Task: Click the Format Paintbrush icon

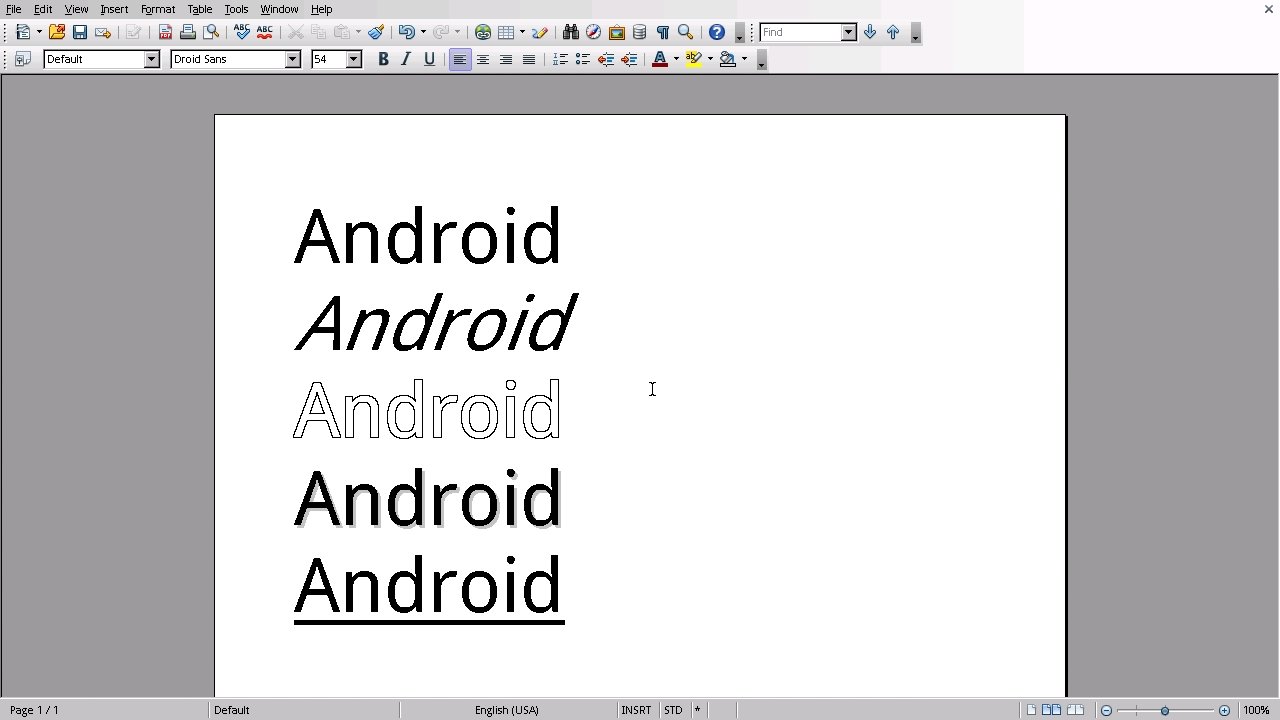Action: click(376, 32)
